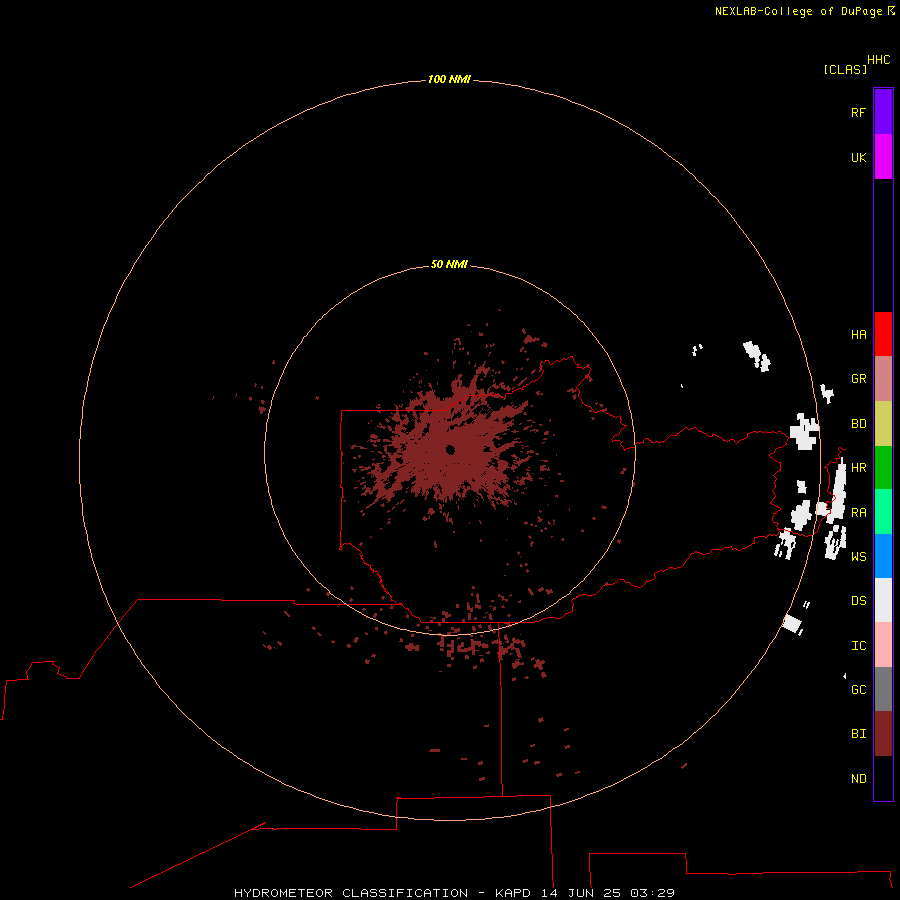Viewport: 900px width, 900px height.
Task: Click the DS white color swatch
Action: (883, 600)
